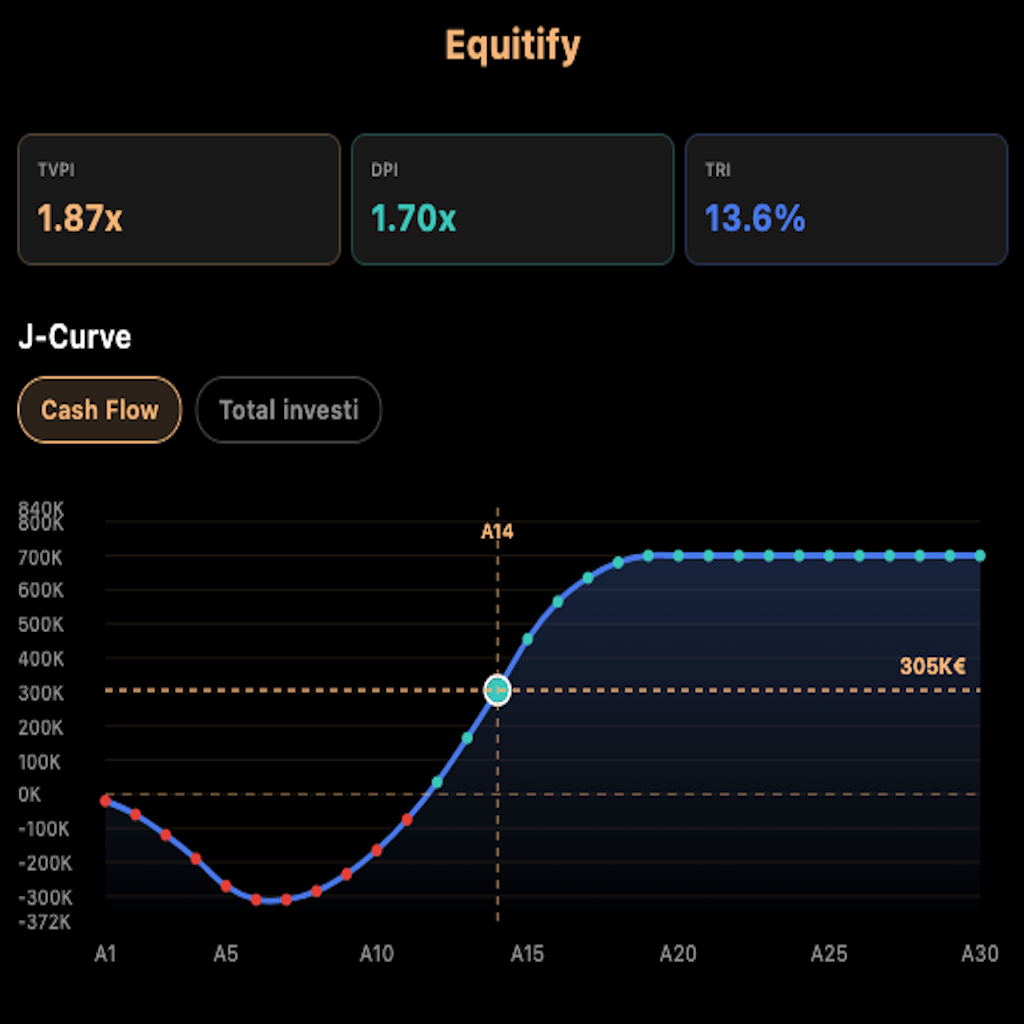Select the red data point near A10
The width and height of the screenshot is (1024, 1024).
click(x=377, y=851)
